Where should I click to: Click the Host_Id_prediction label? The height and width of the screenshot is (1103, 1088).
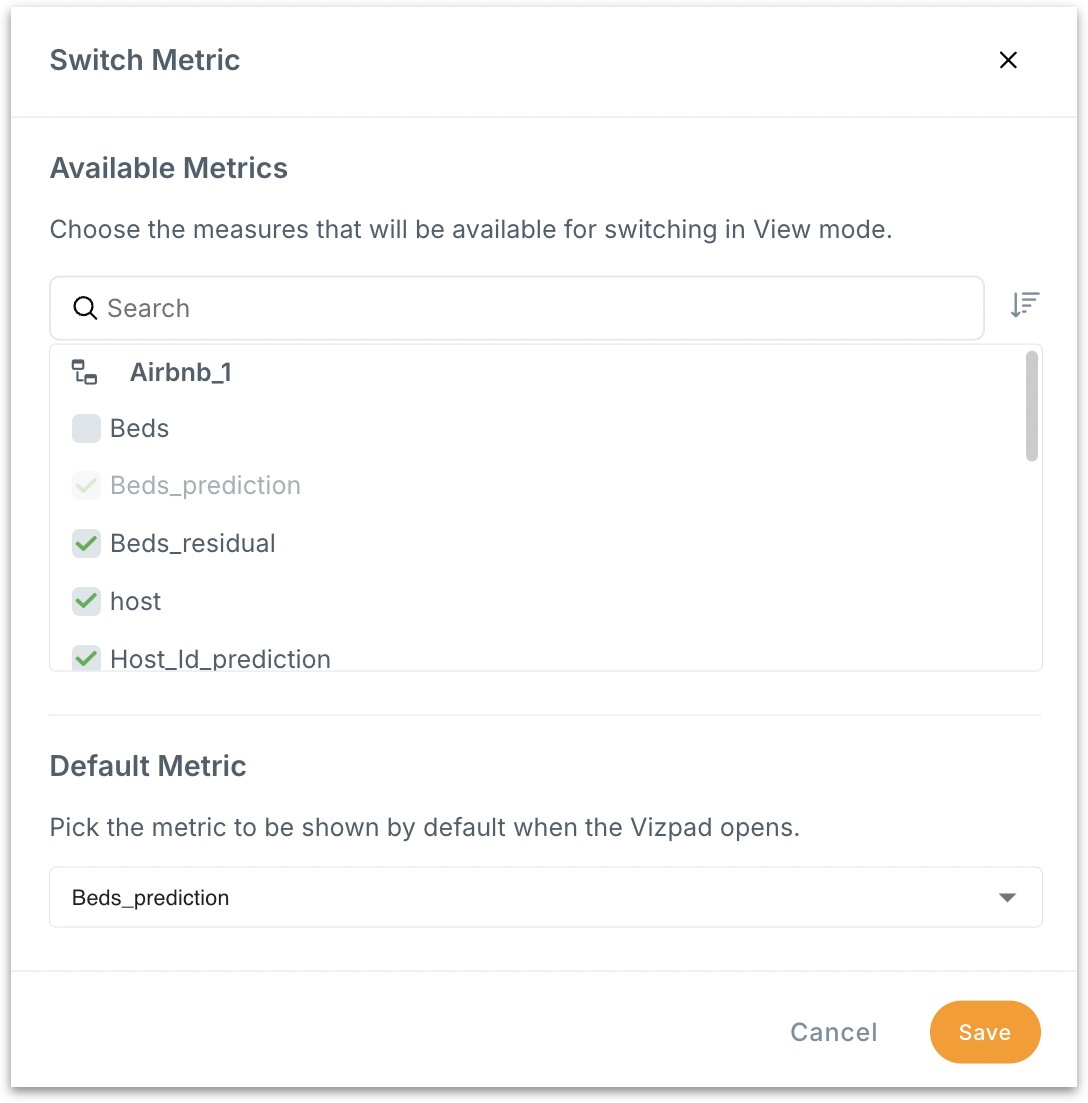pos(220,659)
